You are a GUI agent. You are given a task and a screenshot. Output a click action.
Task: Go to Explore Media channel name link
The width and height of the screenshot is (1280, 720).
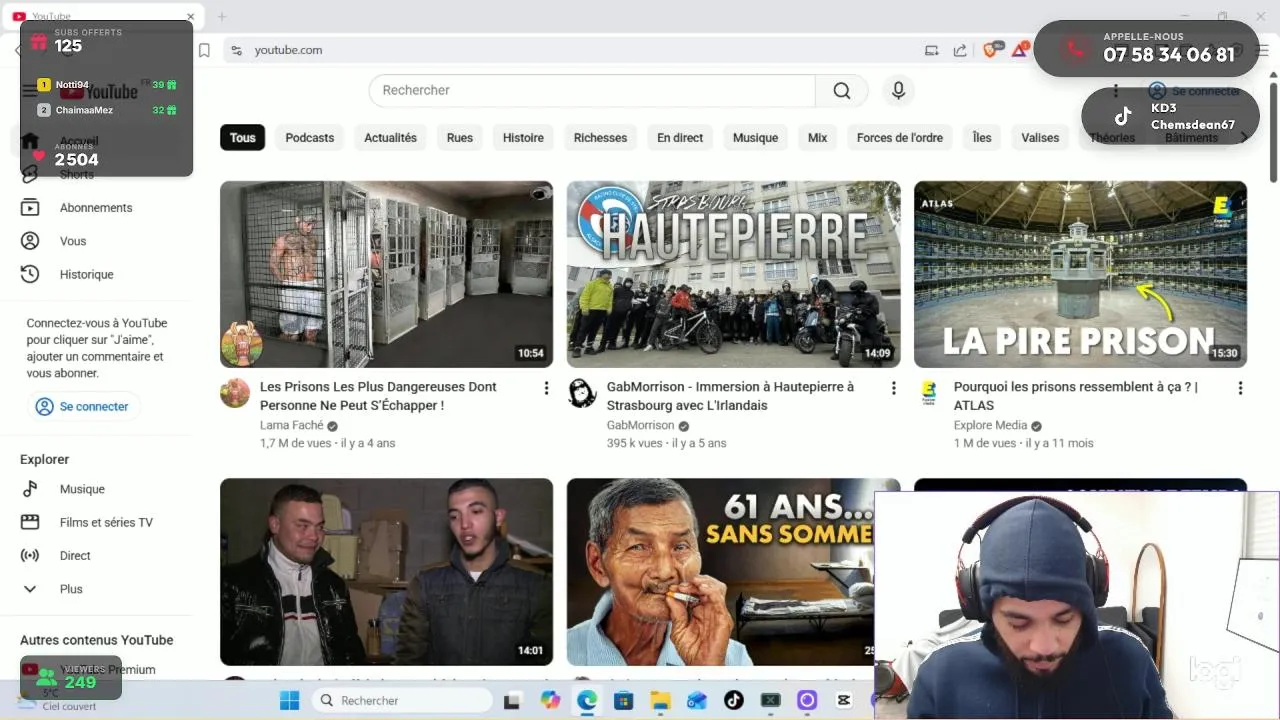pos(990,425)
